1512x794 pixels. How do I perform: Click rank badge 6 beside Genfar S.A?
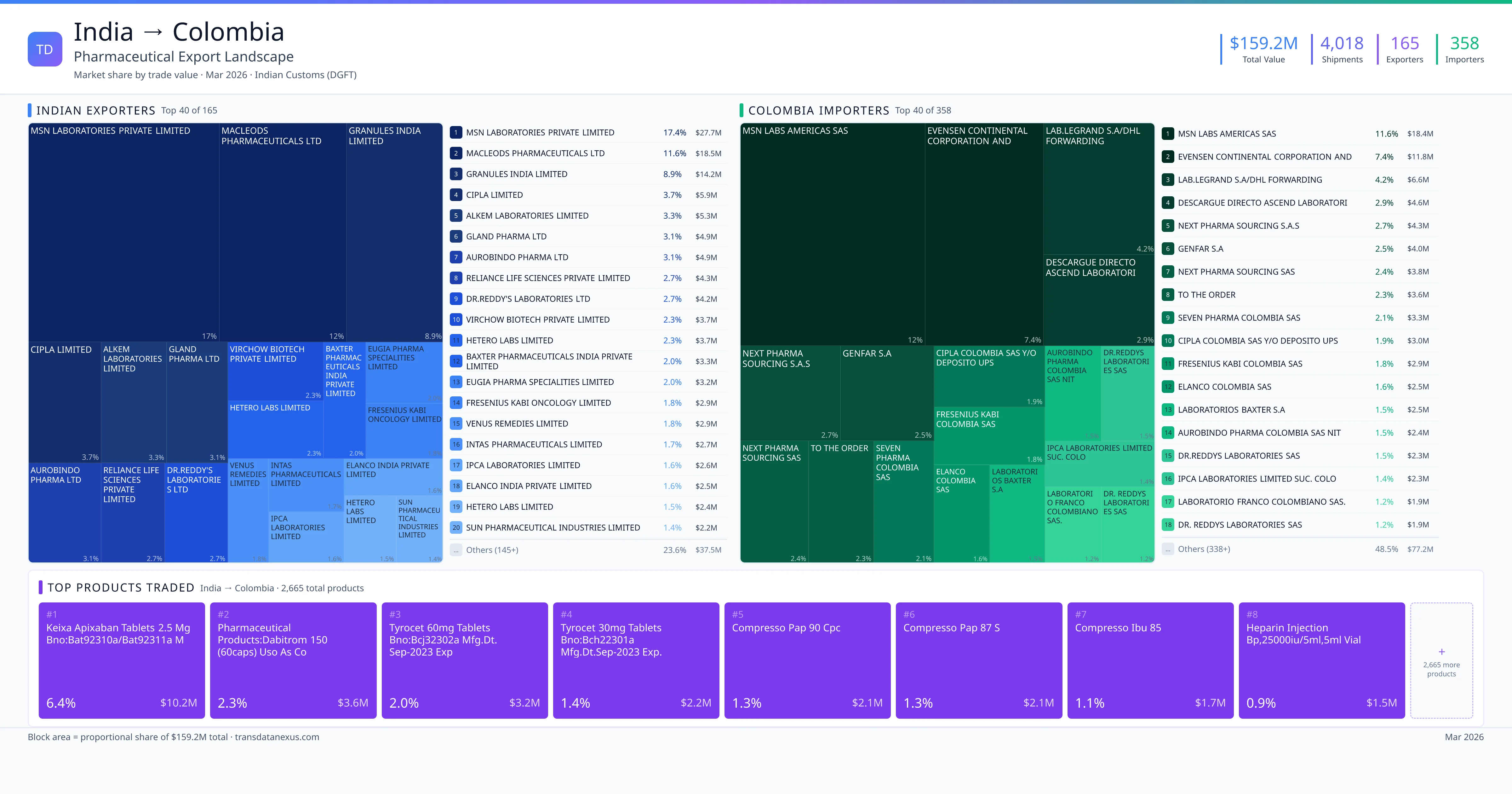(x=1167, y=248)
